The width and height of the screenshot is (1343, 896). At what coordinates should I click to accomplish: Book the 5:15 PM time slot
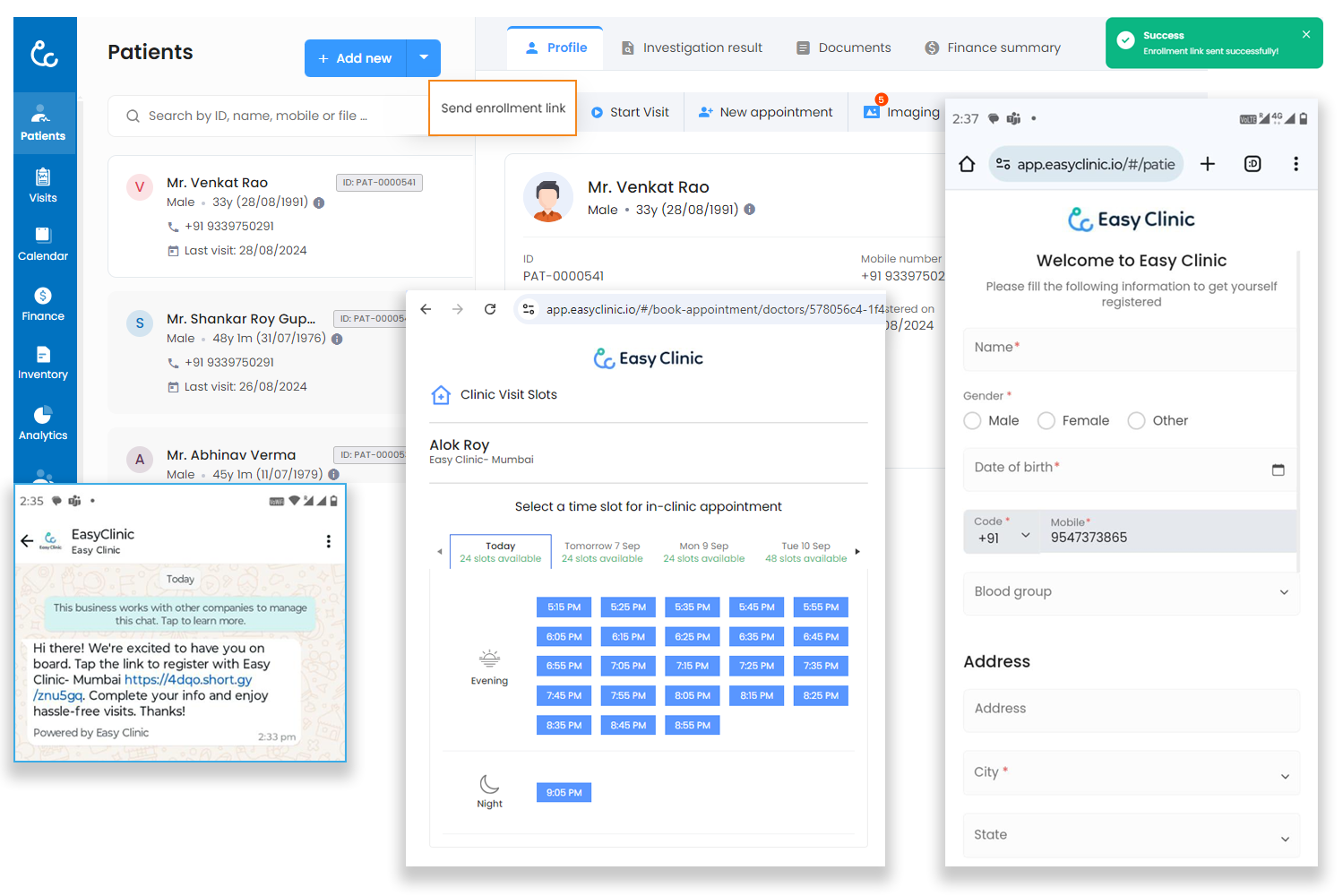pos(564,607)
